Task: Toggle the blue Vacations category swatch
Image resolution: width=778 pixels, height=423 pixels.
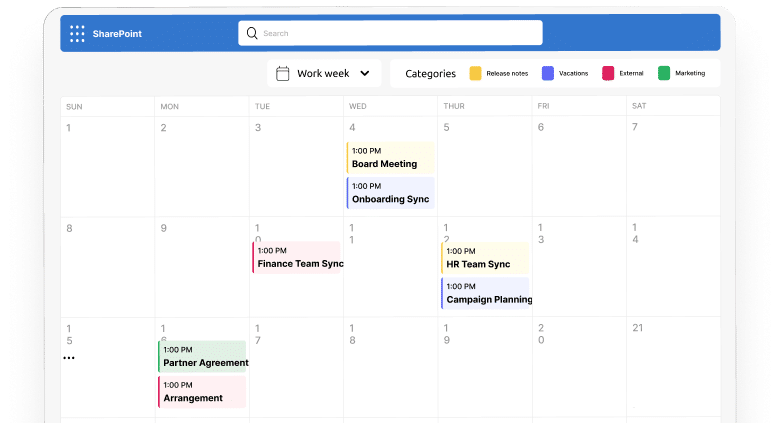Action: pos(547,73)
